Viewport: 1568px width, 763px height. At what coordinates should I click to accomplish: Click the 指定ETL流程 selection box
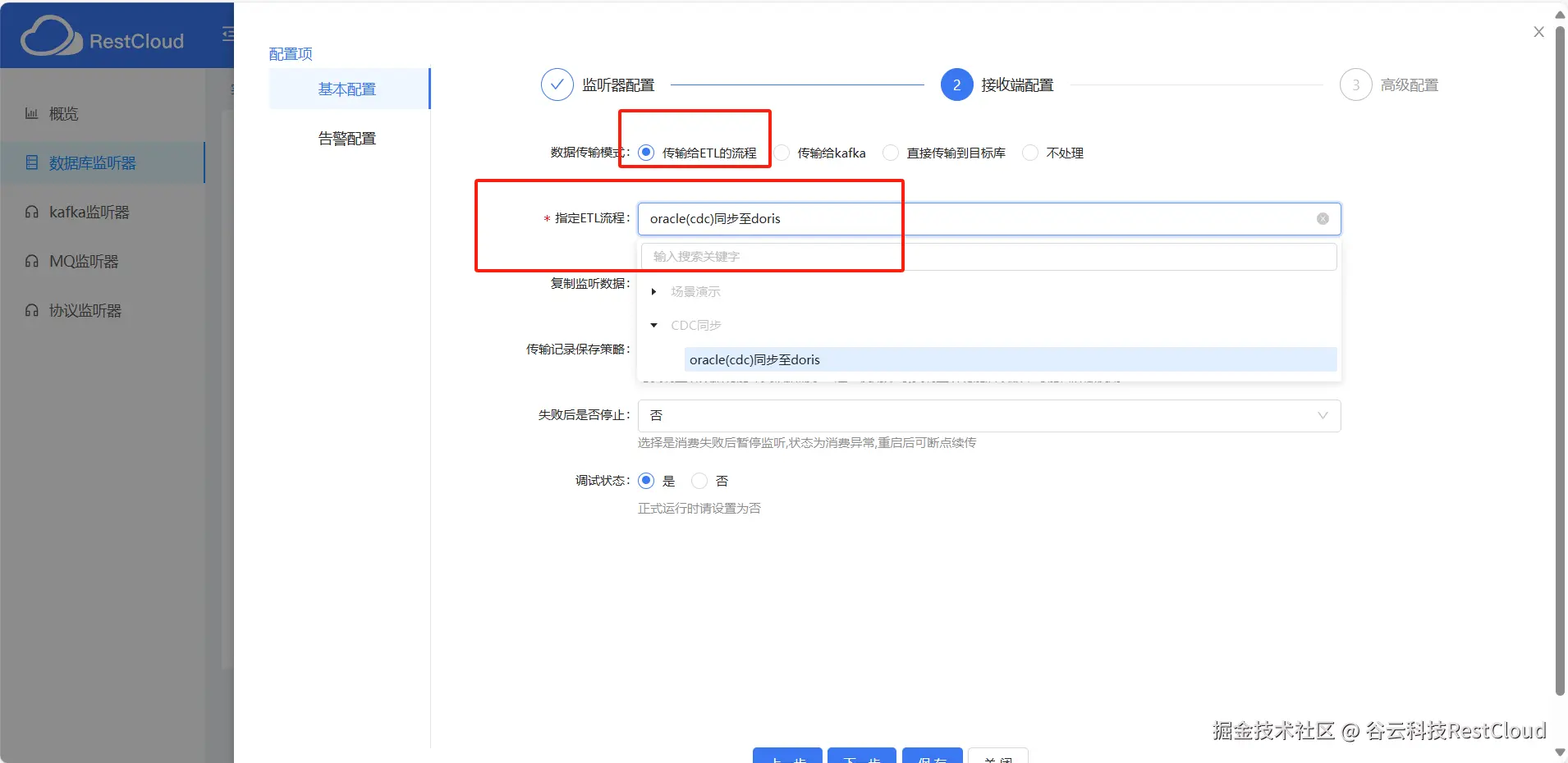click(989, 218)
